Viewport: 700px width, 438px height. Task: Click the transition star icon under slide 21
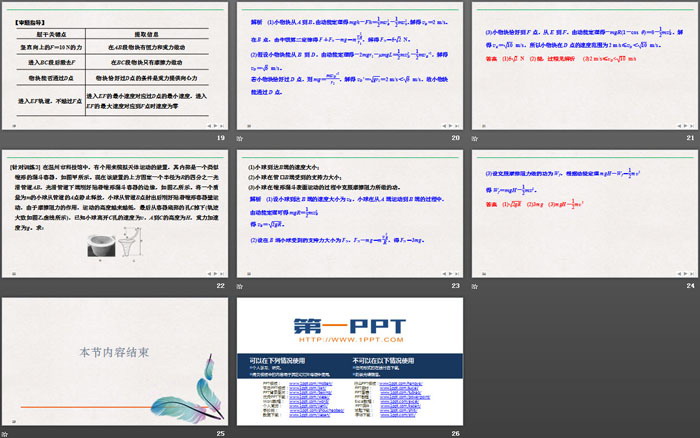[x=472, y=140]
